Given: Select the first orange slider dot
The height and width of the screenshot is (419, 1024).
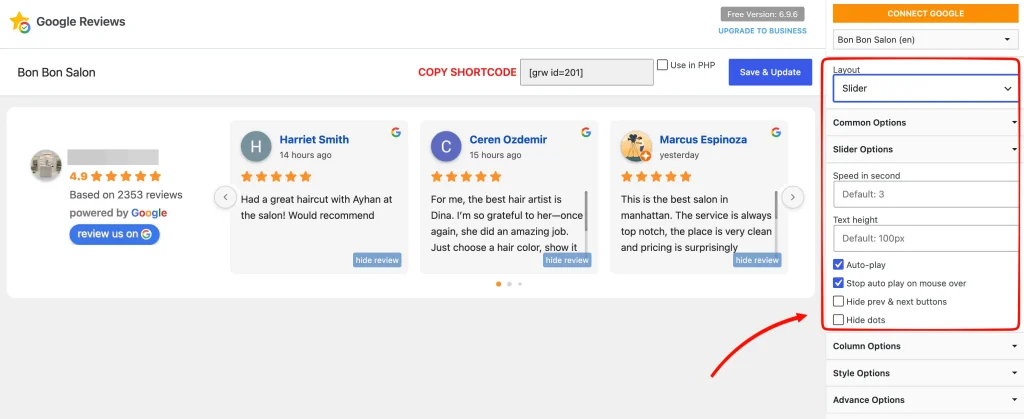Looking at the screenshot, I should 499,284.
